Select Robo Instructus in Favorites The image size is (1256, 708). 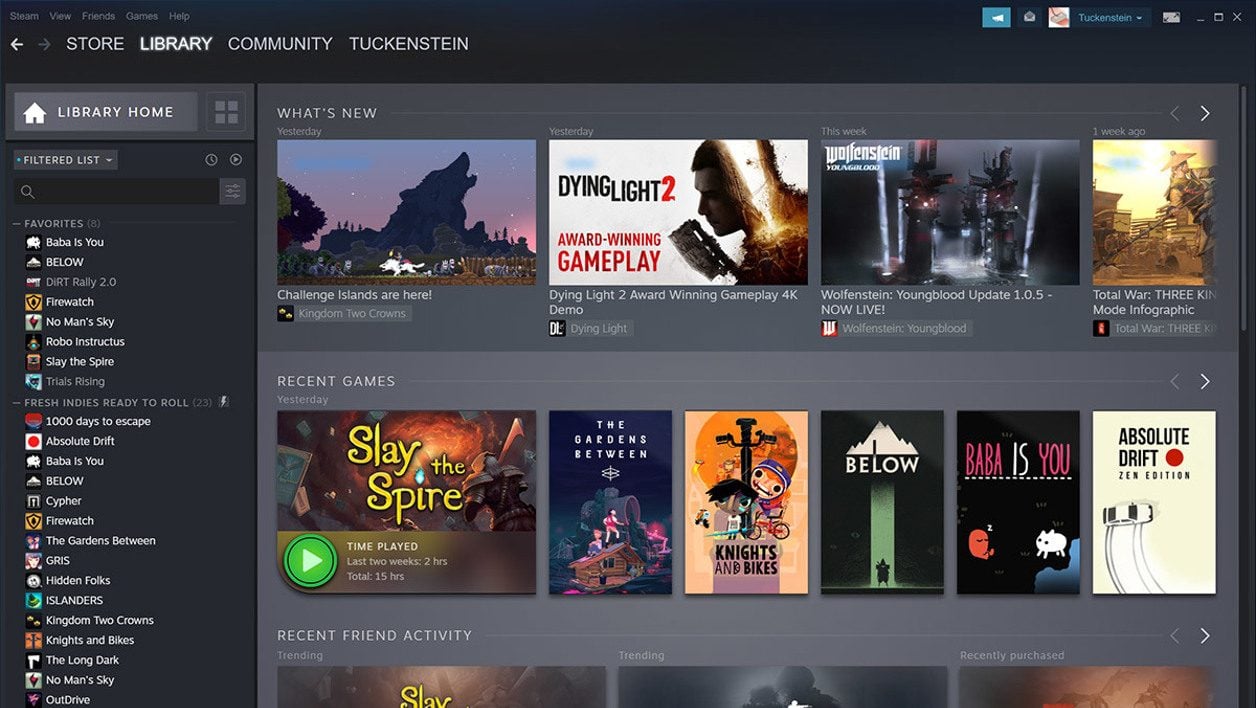pyautogui.click(x=85, y=342)
